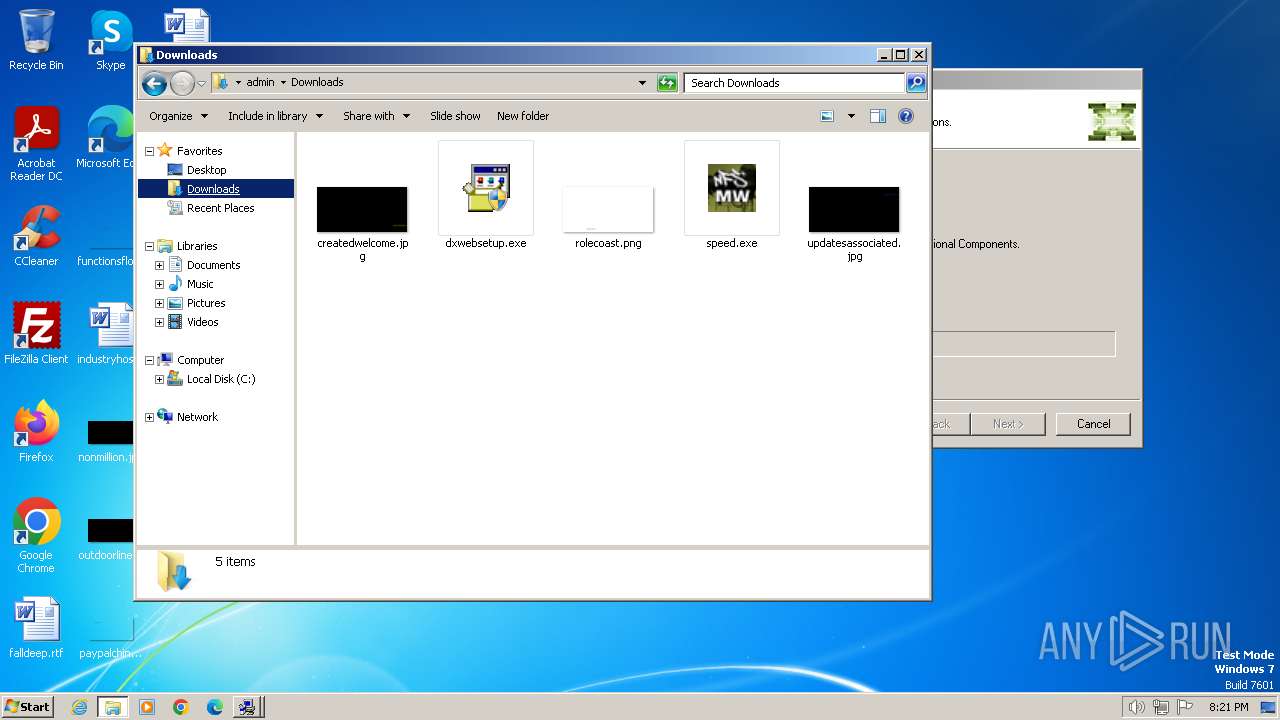
Task: Select Desktop under Favorites
Action: pos(206,170)
